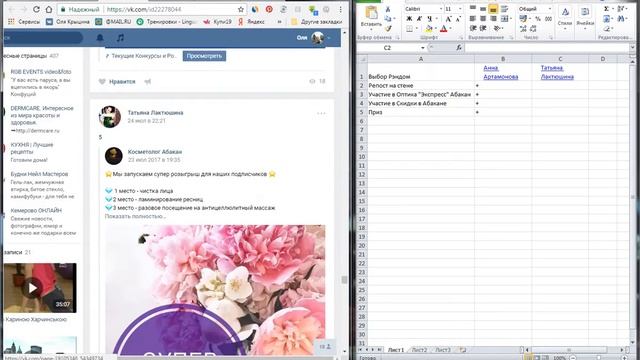Open Chrome home page with house icon

(49, 9)
